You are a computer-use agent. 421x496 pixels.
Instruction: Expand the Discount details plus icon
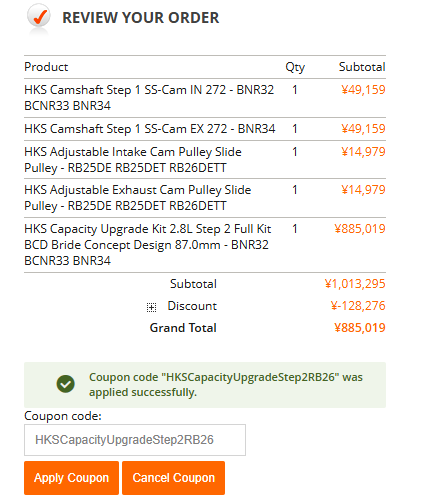coord(151,307)
